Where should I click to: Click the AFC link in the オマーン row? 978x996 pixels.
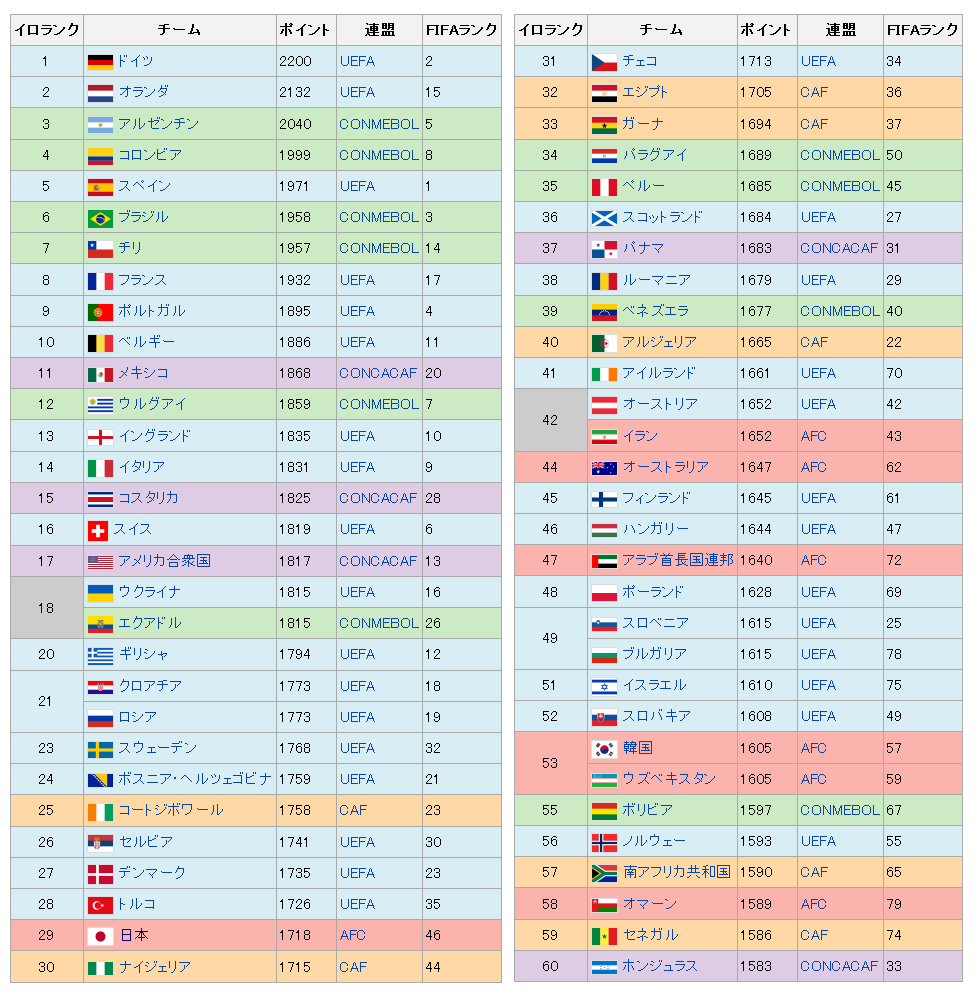coord(814,905)
